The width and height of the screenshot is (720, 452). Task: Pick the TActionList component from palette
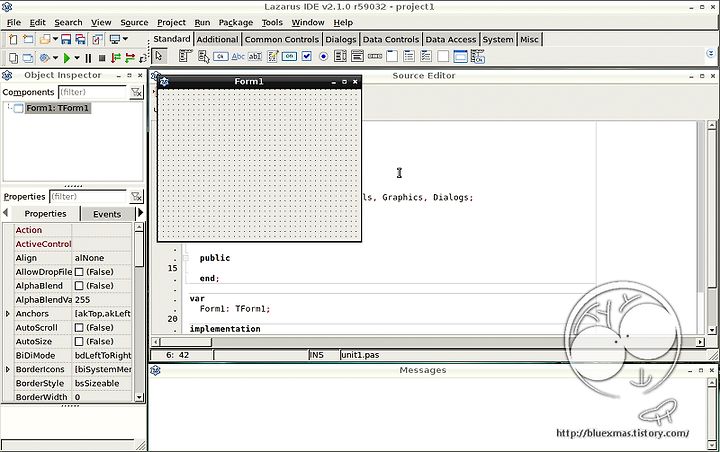pos(478,56)
